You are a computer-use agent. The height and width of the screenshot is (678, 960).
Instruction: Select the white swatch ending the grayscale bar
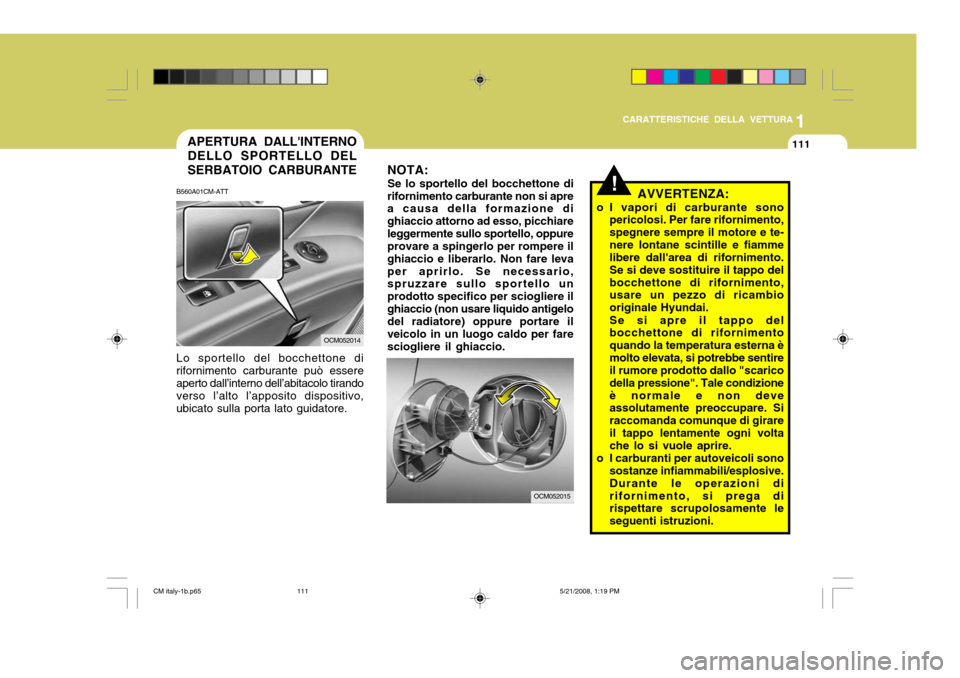(x=320, y=77)
